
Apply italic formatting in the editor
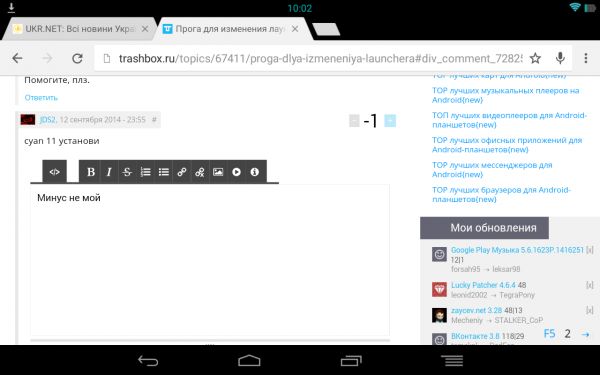point(109,172)
